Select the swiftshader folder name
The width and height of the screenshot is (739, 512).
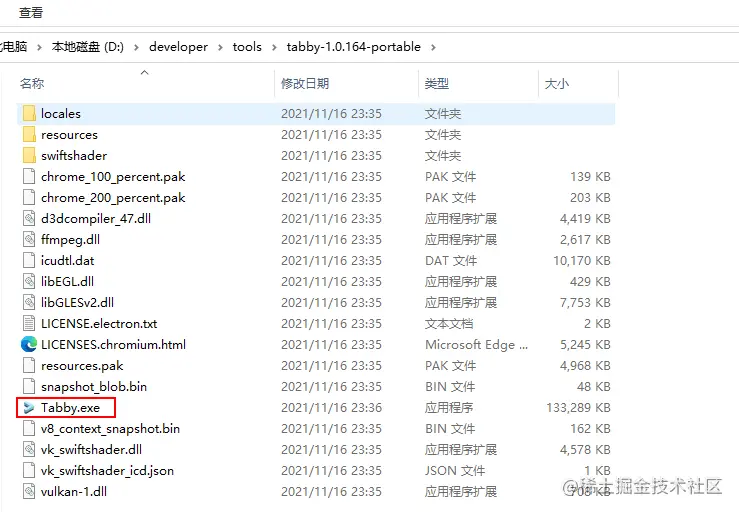[74, 156]
